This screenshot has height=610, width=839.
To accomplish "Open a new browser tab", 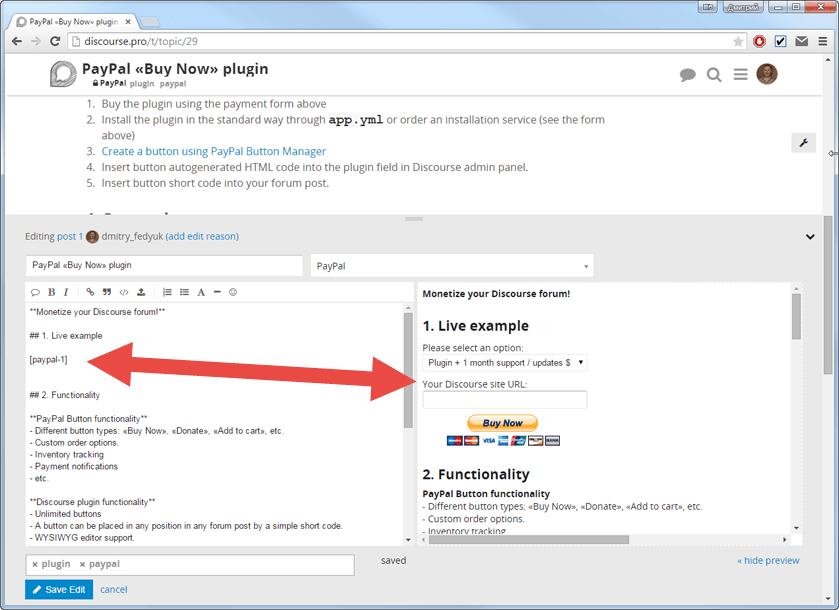I will [150, 22].
